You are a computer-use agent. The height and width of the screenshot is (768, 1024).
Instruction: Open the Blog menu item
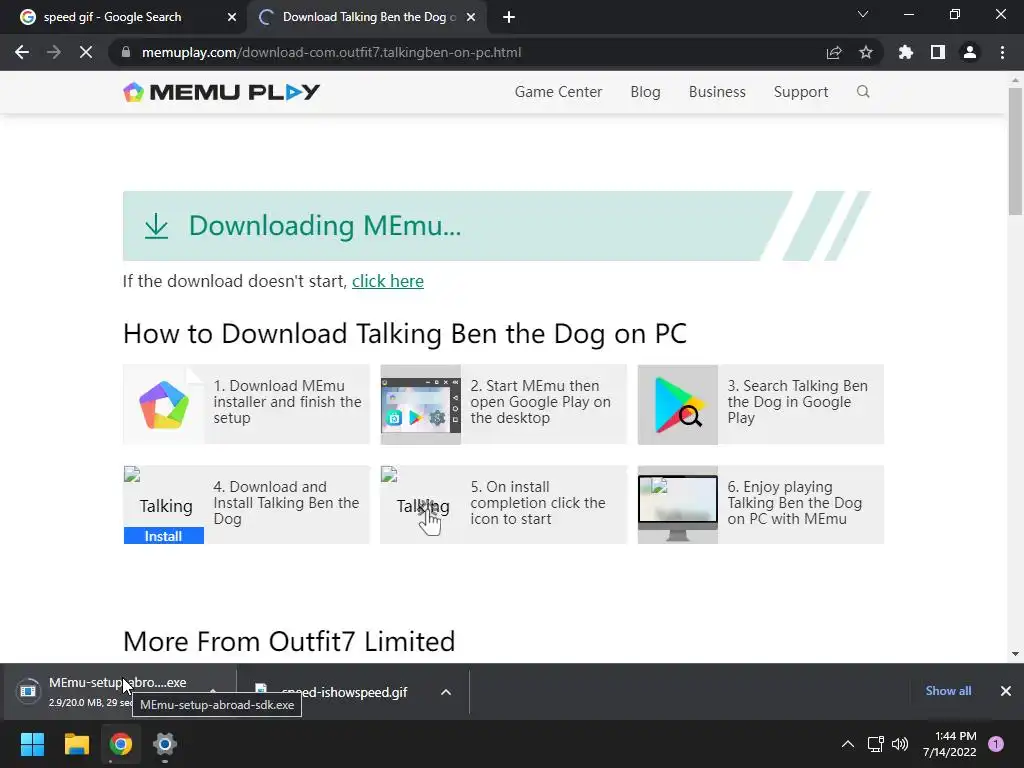(645, 92)
